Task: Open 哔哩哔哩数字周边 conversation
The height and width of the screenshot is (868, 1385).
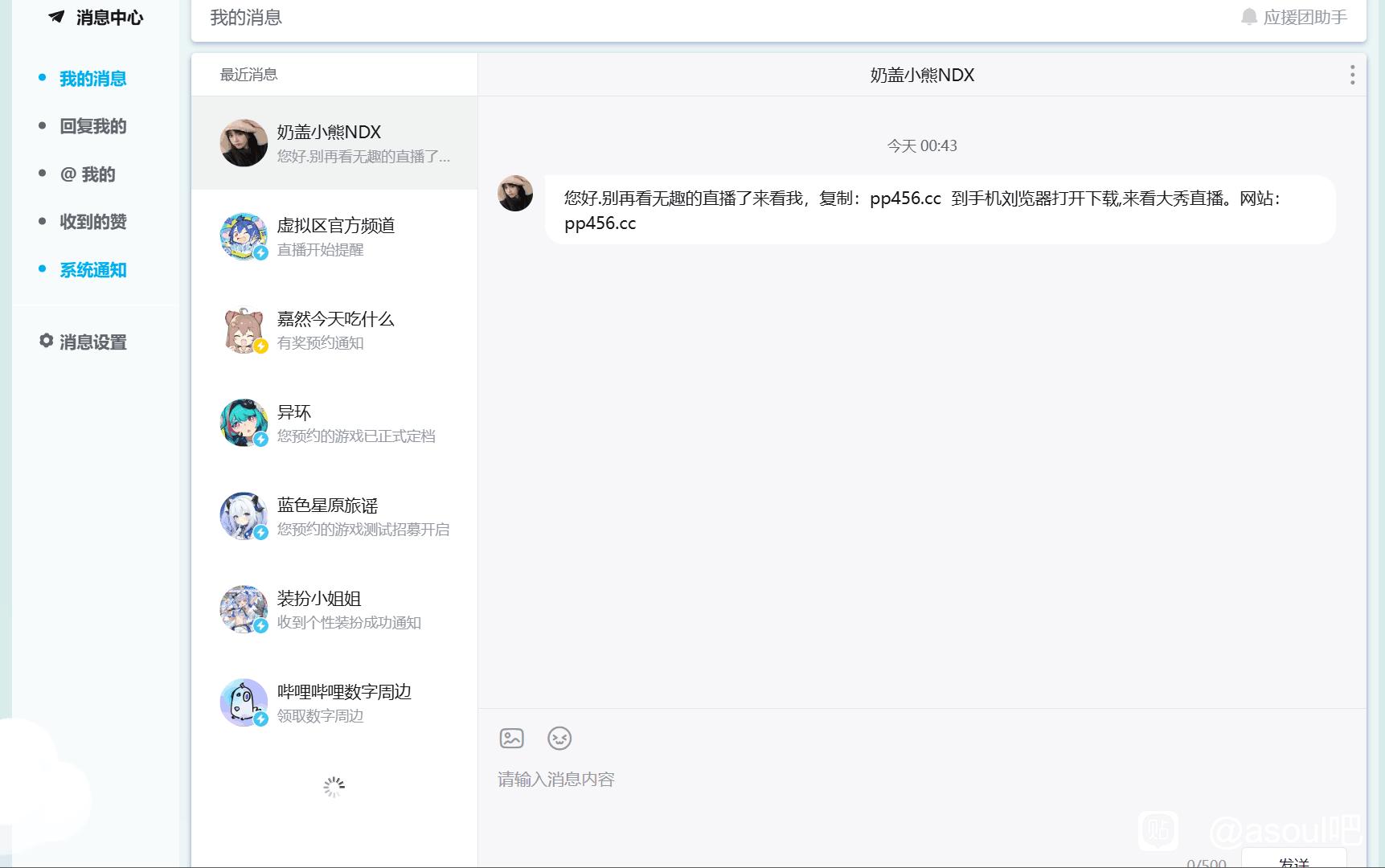Action: [x=334, y=702]
